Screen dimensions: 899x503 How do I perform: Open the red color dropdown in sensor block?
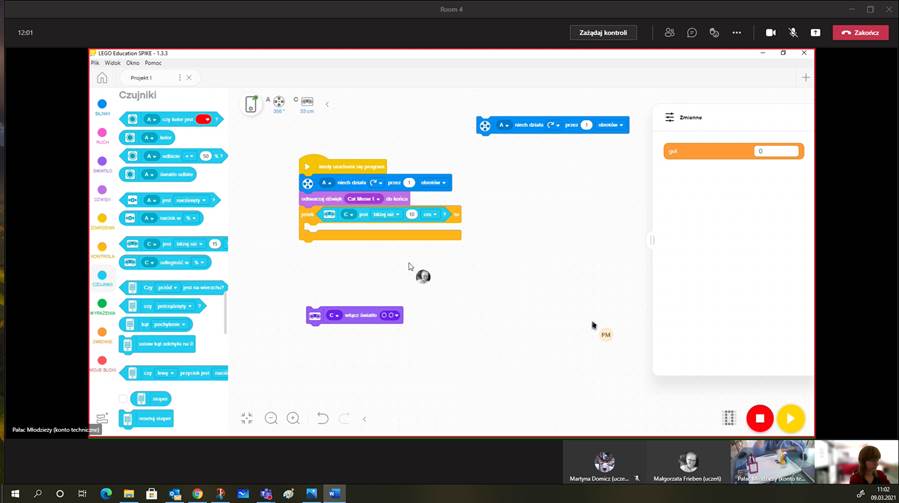[x=204, y=119]
